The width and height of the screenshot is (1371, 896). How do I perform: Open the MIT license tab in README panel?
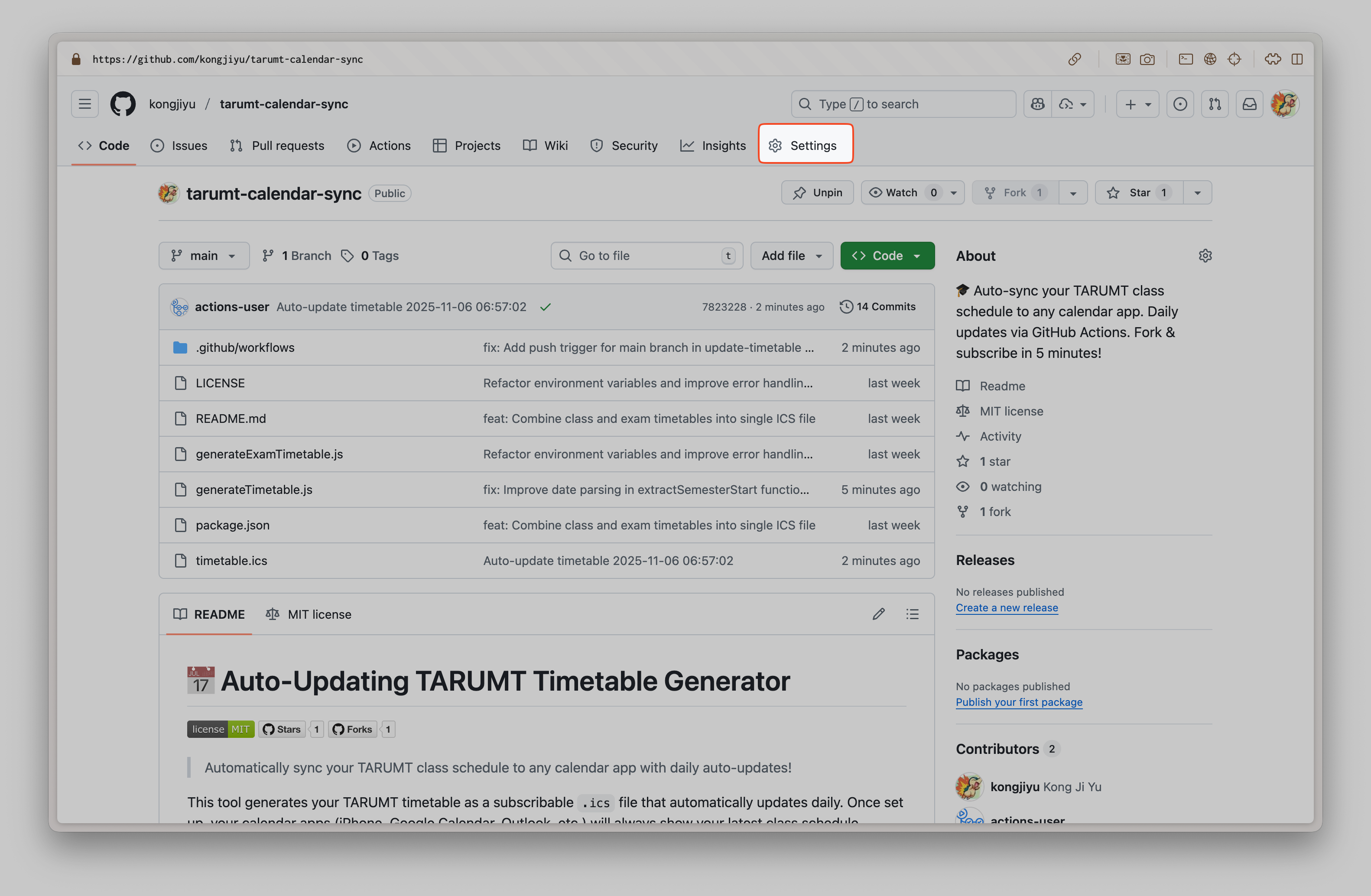309,614
